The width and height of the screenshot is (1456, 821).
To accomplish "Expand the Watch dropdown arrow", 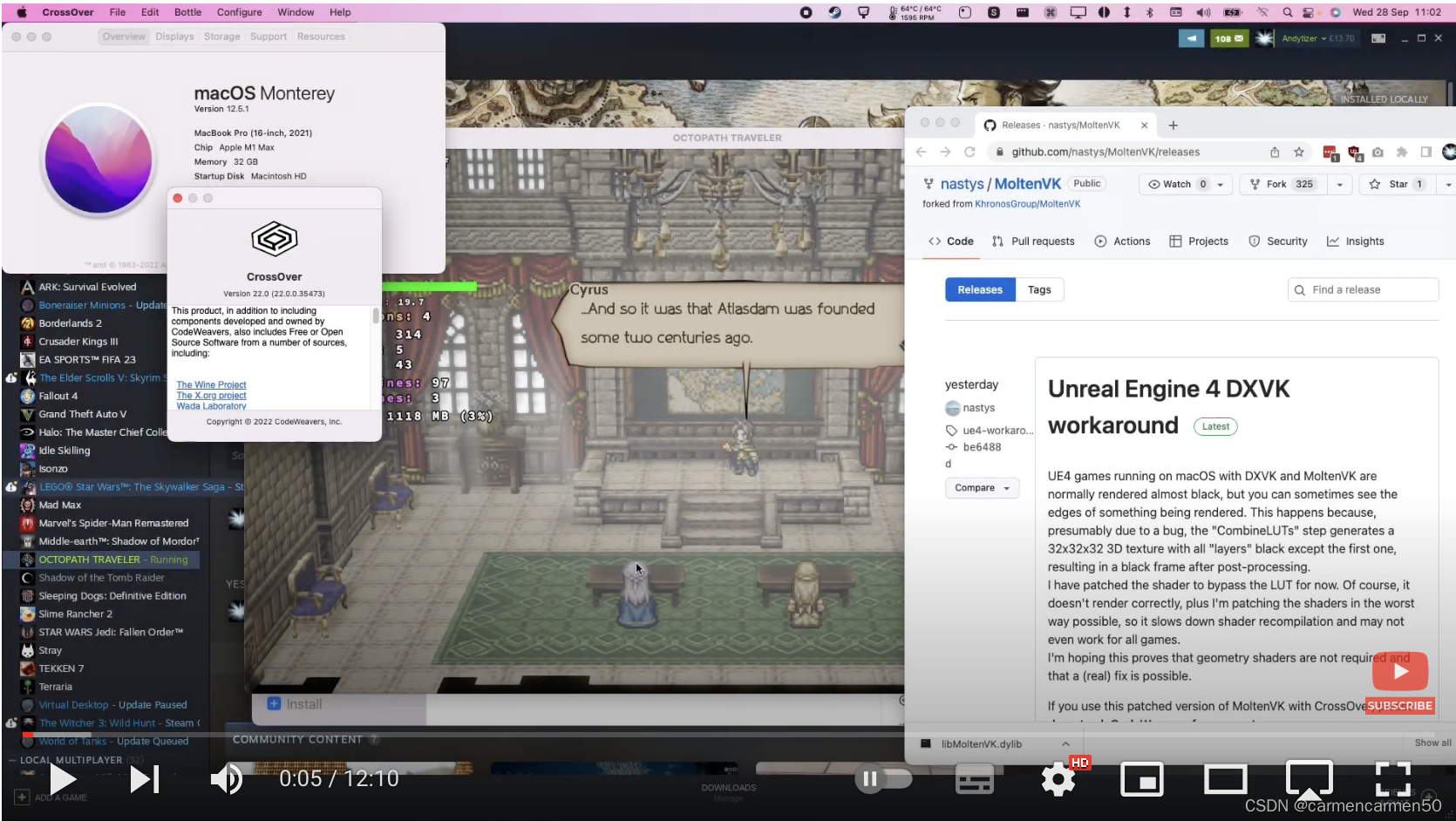I will [1220, 184].
